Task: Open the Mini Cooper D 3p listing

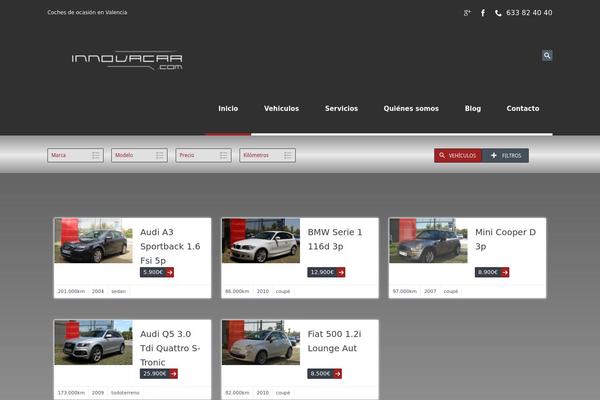Action: point(505,239)
